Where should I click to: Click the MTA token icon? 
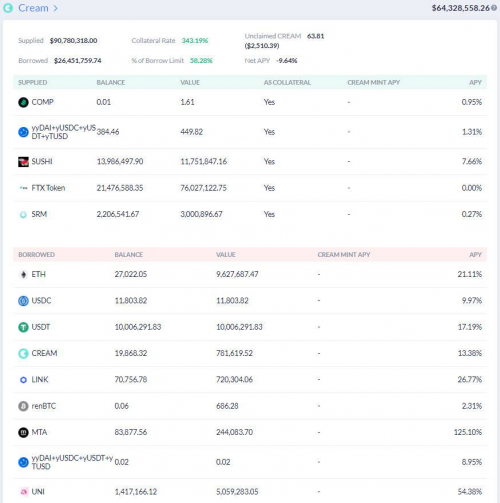[x=23, y=433]
